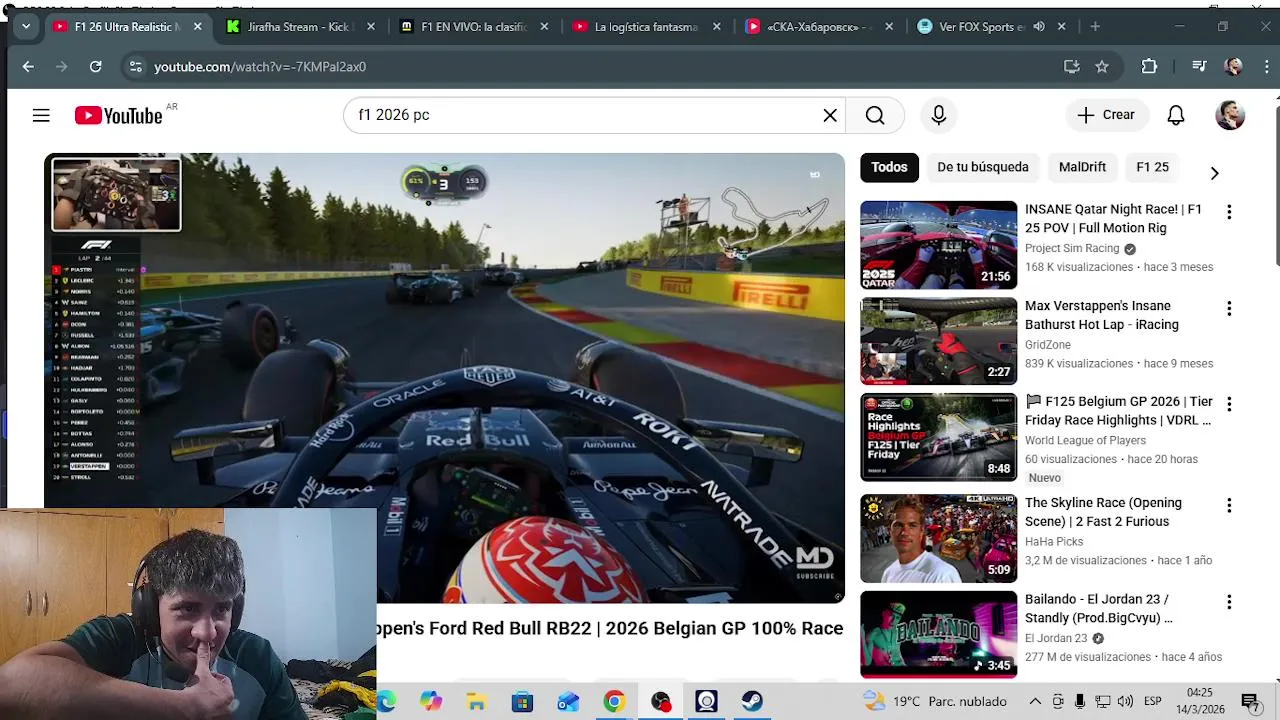Open Steam from the taskbar
Viewport: 1280px width, 720px height.
click(x=752, y=701)
